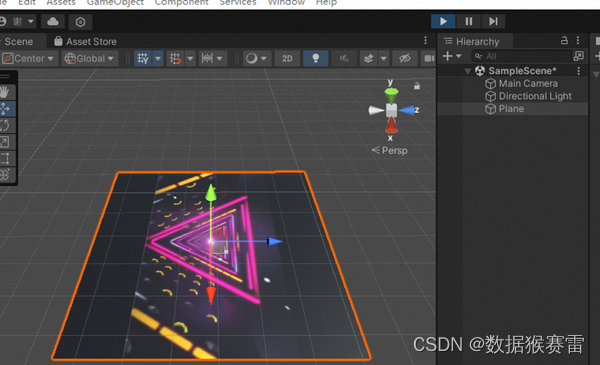
Task: Open the account dropdown arrow
Action: point(30,21)
